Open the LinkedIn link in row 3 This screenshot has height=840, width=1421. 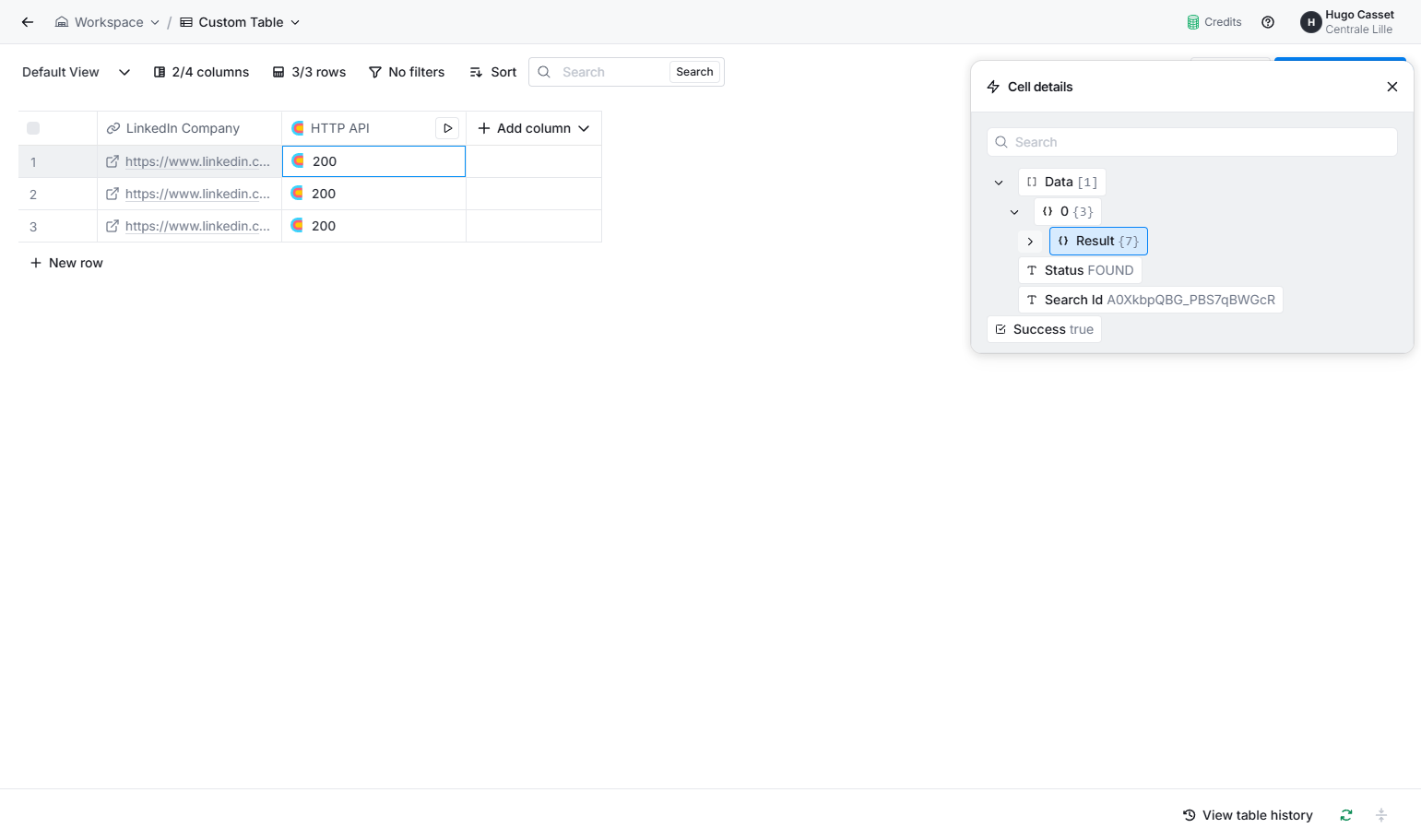pos(197,226)
